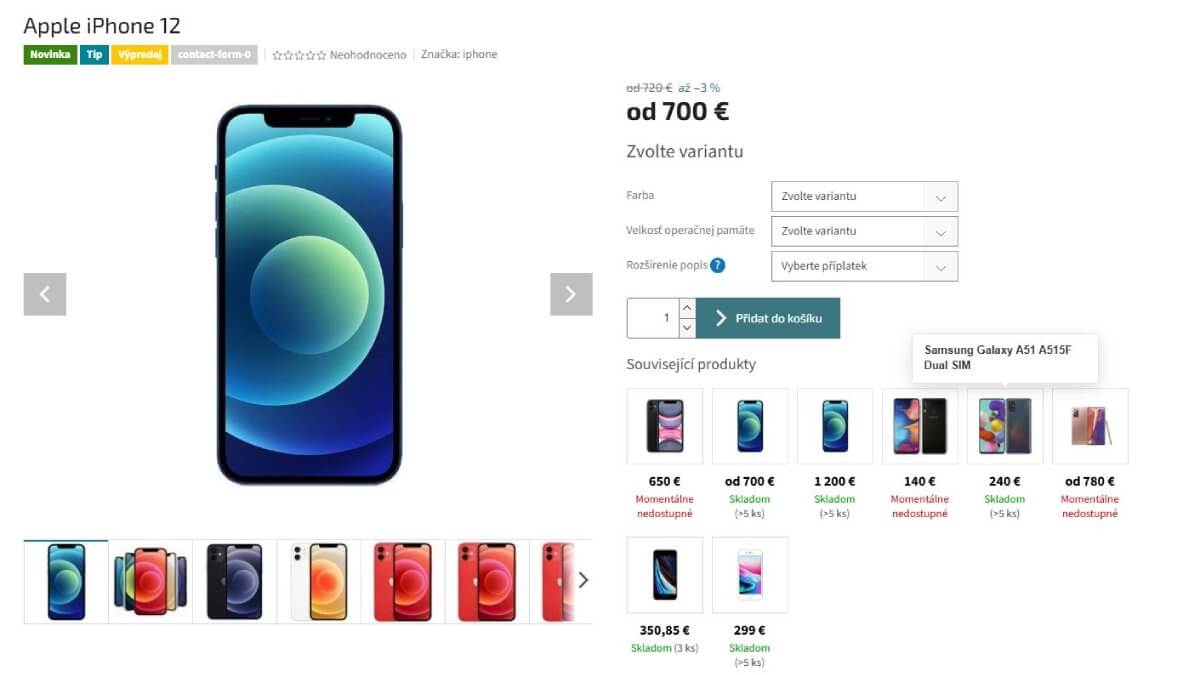Decrease quantity with the down arrow
Screen dimensions: 1200x675
point(687,328)
